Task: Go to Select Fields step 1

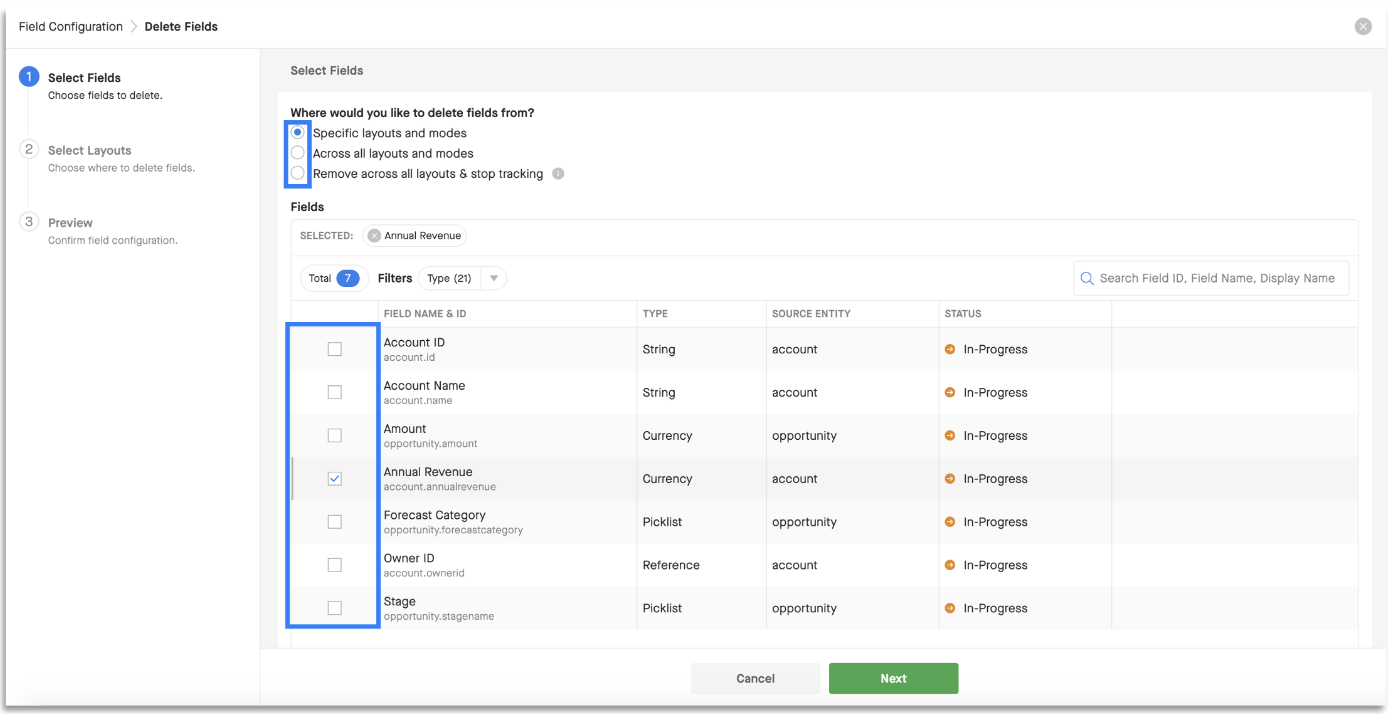Action: click(84, 78)
